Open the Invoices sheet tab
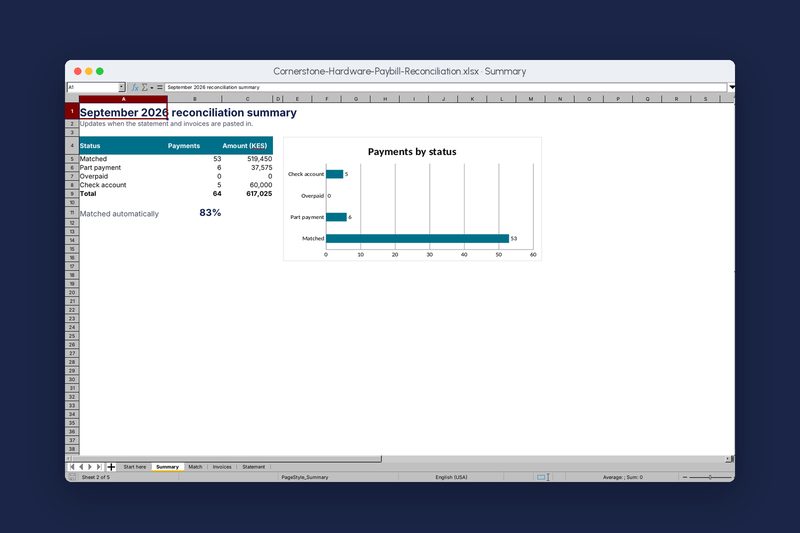The height and width of the screenshot is (533, 800). (x=222, y=467)
